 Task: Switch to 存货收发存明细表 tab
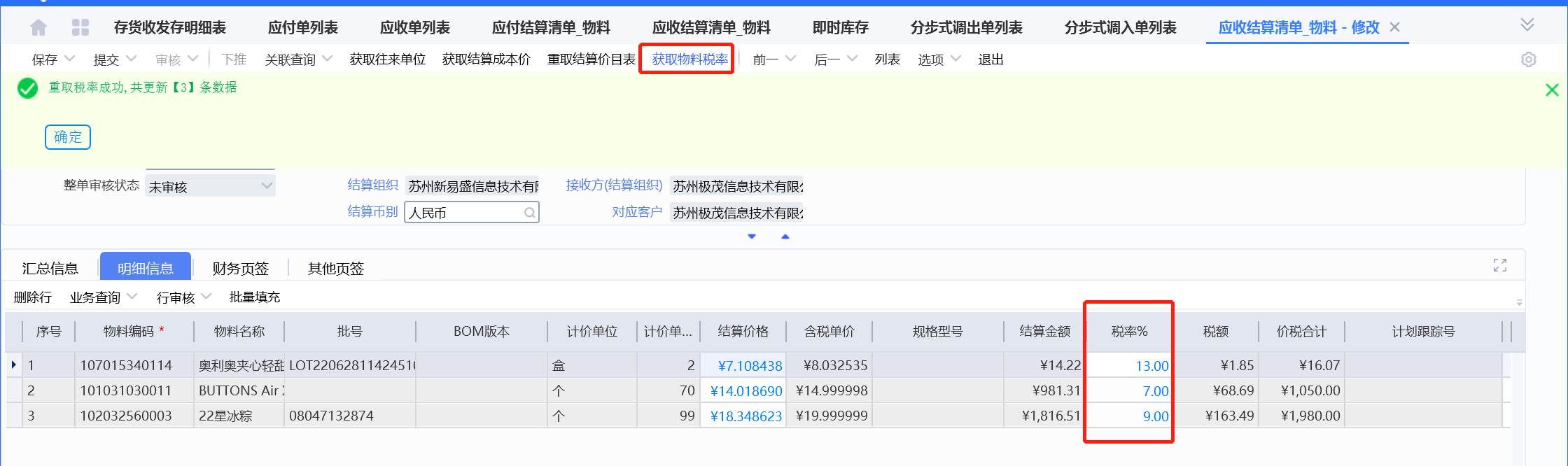coord(170,27)
